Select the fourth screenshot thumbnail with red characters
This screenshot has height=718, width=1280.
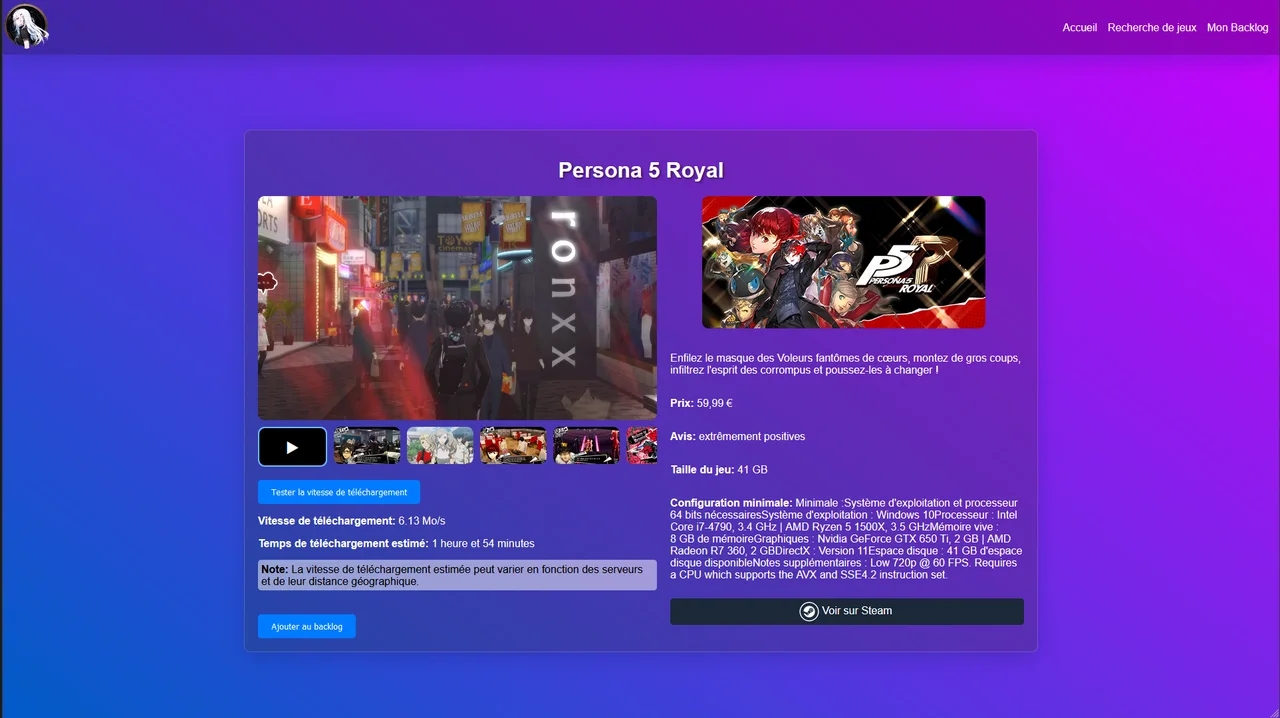(514, 446)
